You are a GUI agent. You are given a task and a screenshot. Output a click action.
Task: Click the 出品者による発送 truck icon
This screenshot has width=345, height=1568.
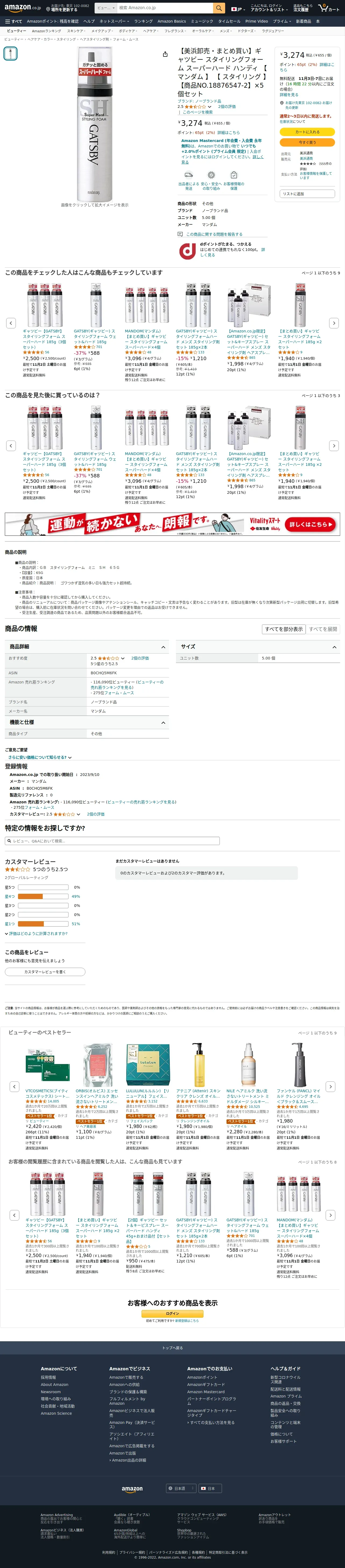189,175
